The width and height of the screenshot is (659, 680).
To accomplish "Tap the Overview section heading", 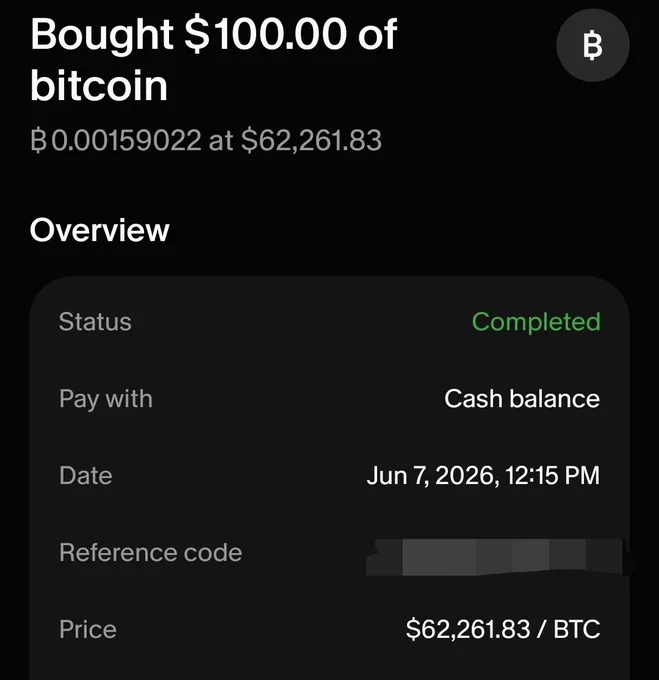I will (100, 230).
